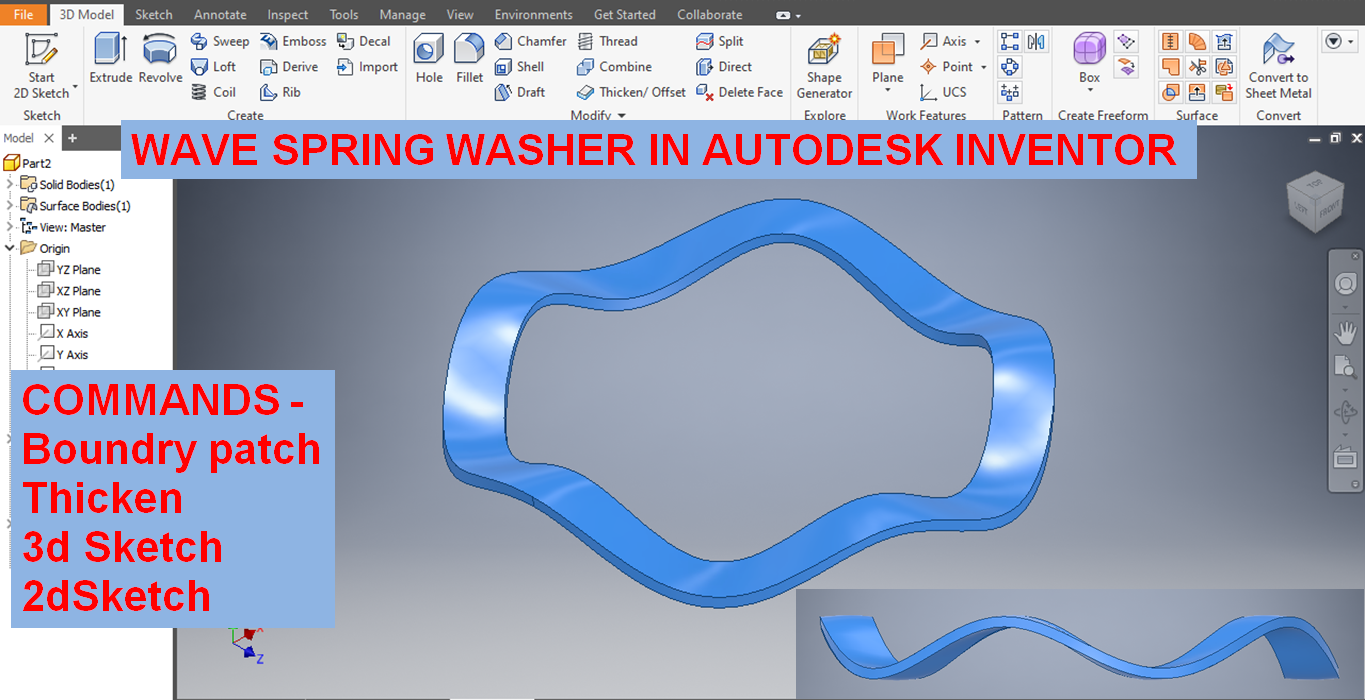Viewport: 1365px width, 700px height.
Task: Click the Hole tool
Action: [429, 58]
